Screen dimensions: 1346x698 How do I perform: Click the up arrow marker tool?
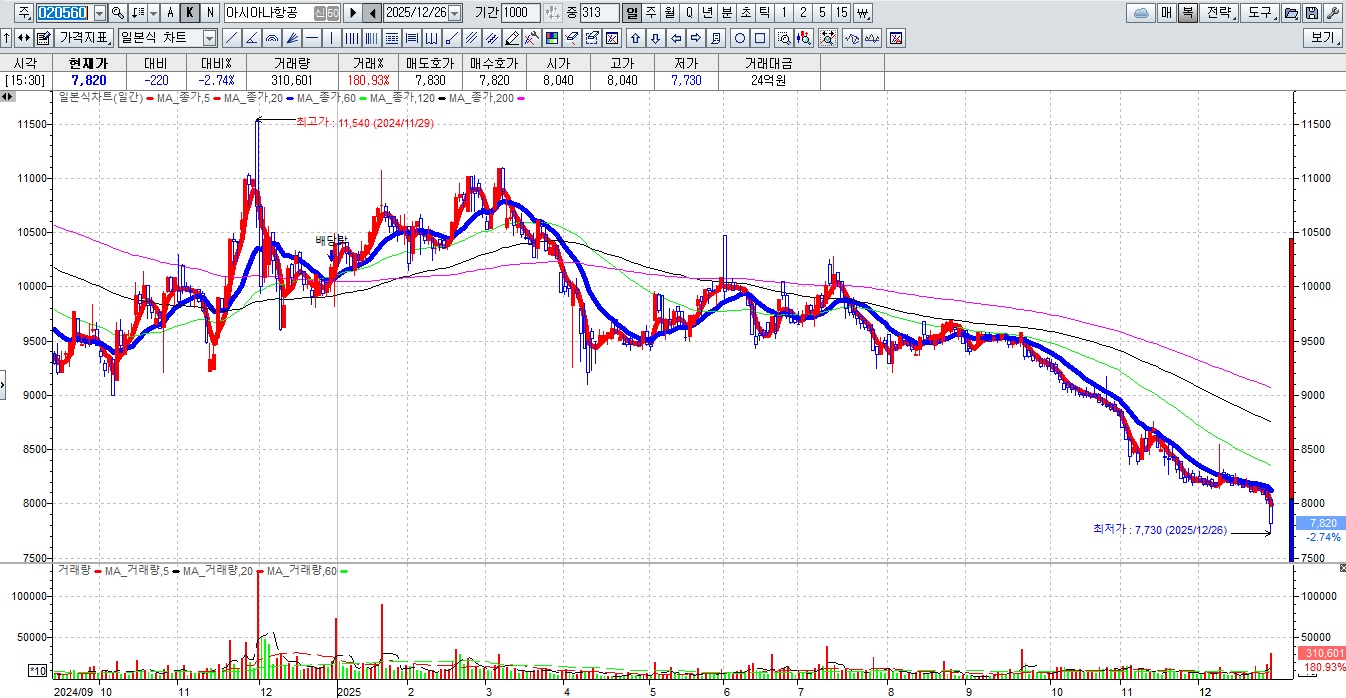pyautogui.click(x=635, y=38)
